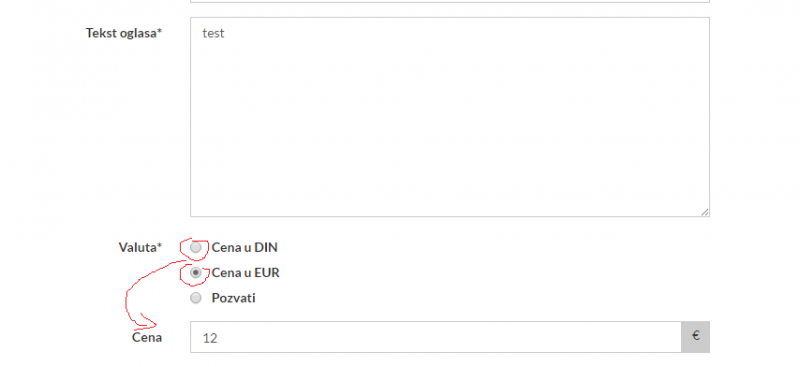Click the "Cena u EUR" label text
This screenshot has height=367, width=800.
245,273
